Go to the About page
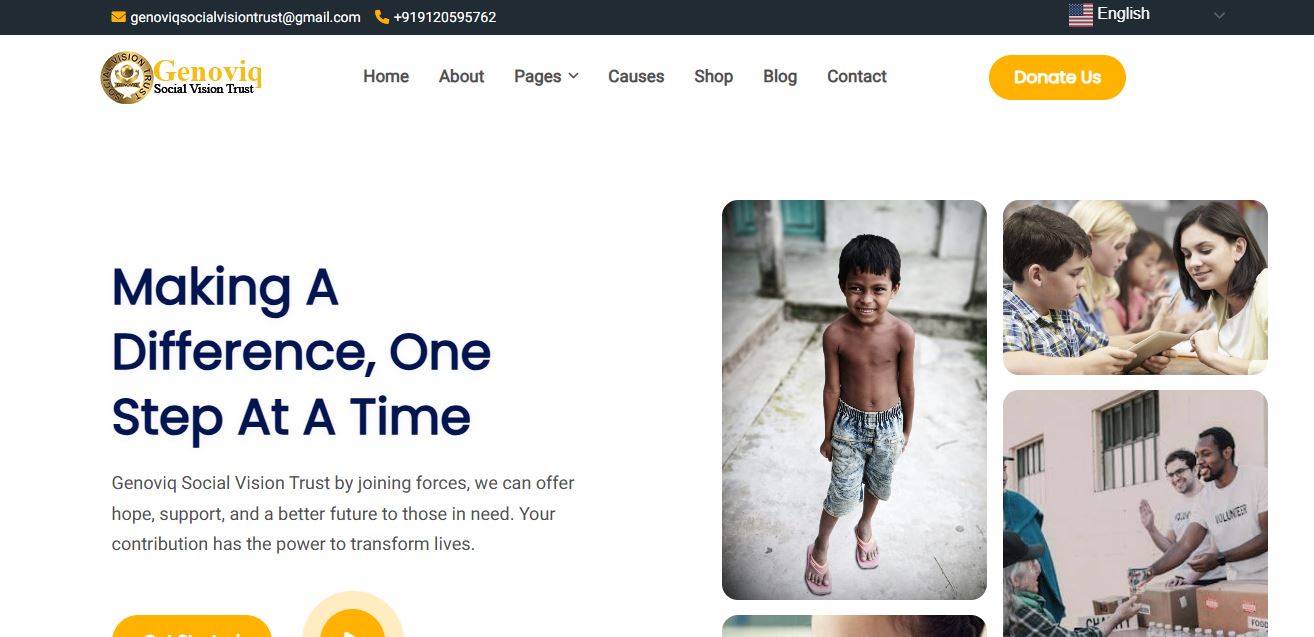The width and height of the screenshot is (1314, 637). tap(461, 76)
